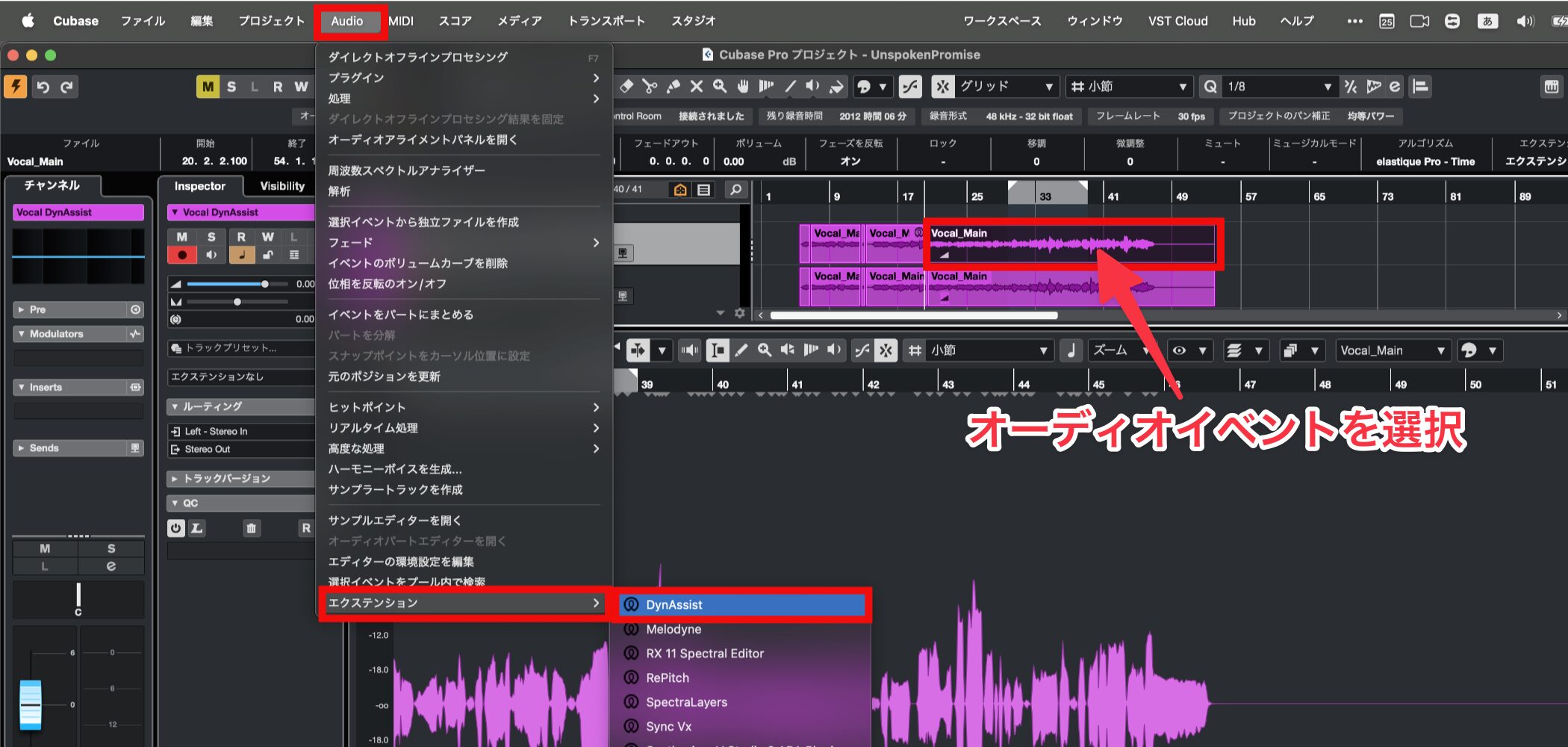Image resolution: width=1568 pixels, height=747 pixels.
Task: Open the MIDI menu in menu bar
Action: (401, 21)
